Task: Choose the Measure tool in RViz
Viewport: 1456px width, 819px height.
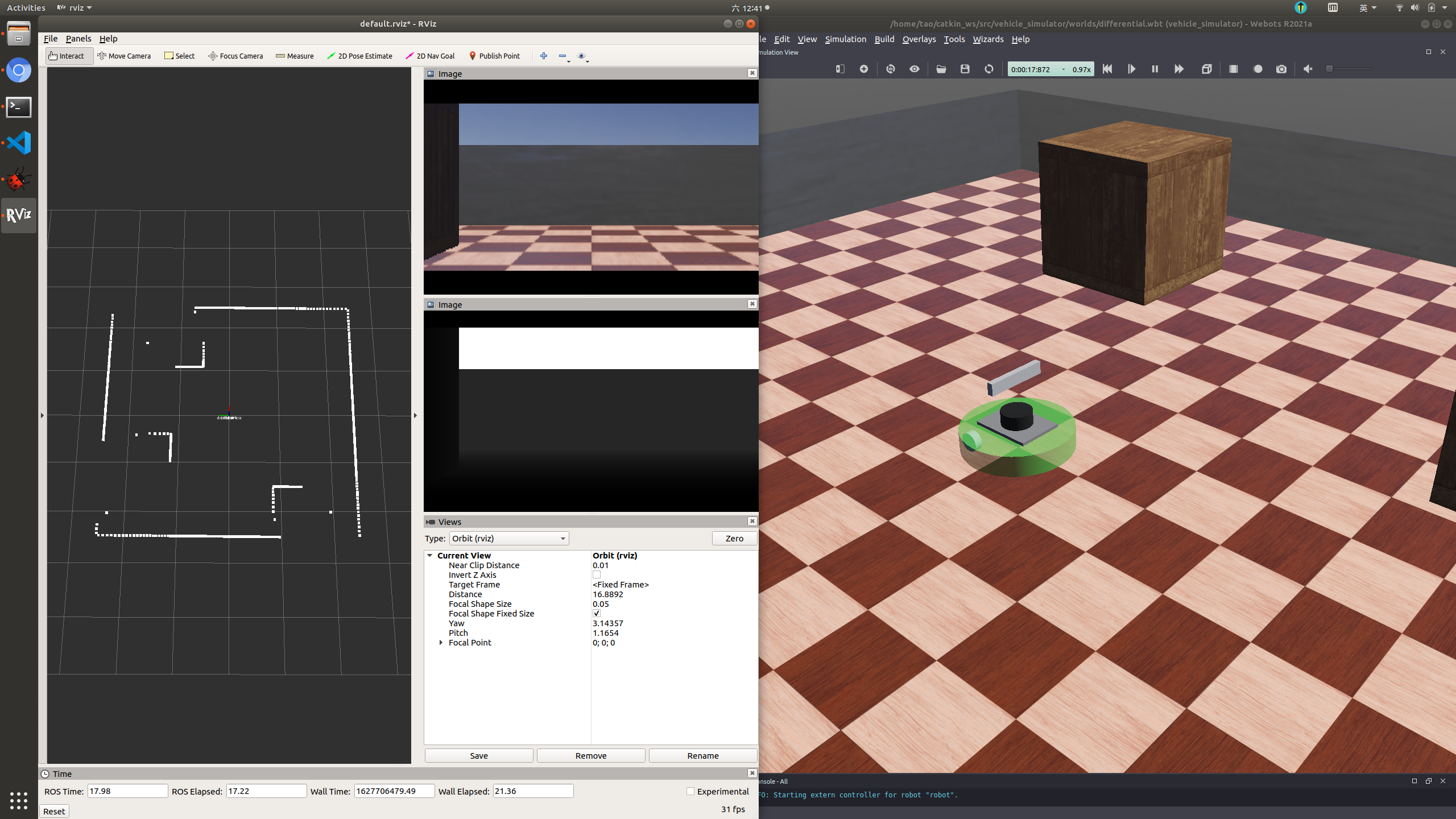Action: pyautogui.click(x=295, y=56)
